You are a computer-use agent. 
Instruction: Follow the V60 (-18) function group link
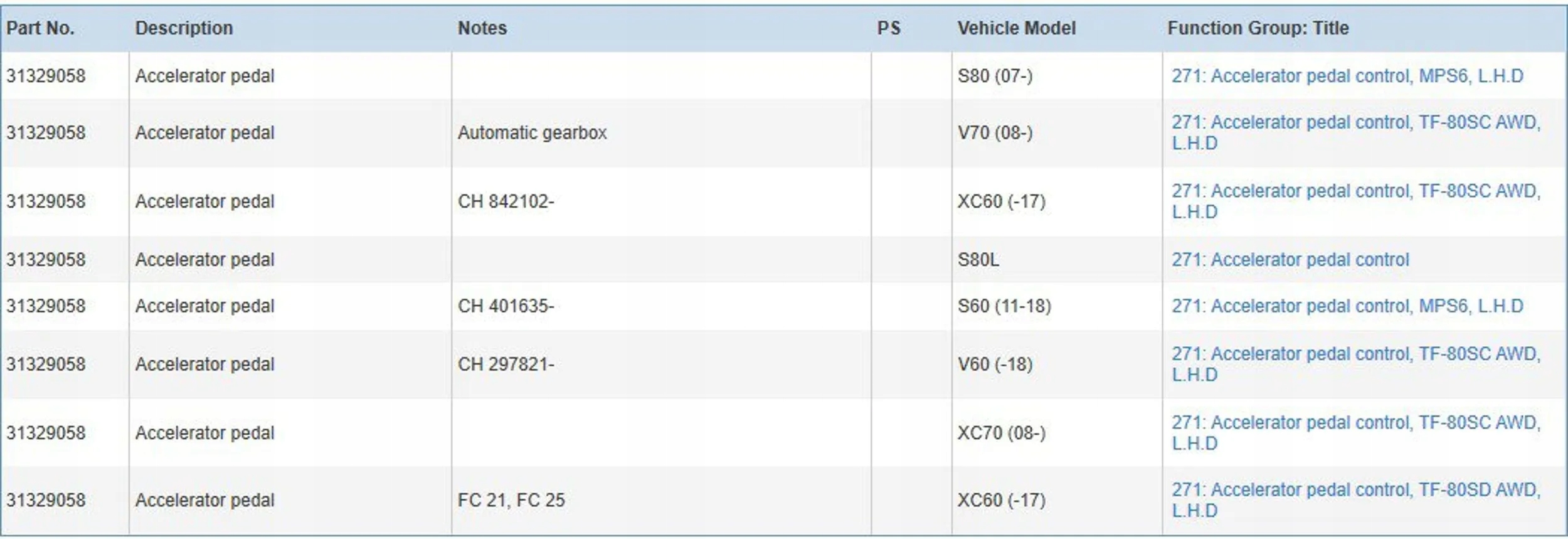pos(1355,354)
